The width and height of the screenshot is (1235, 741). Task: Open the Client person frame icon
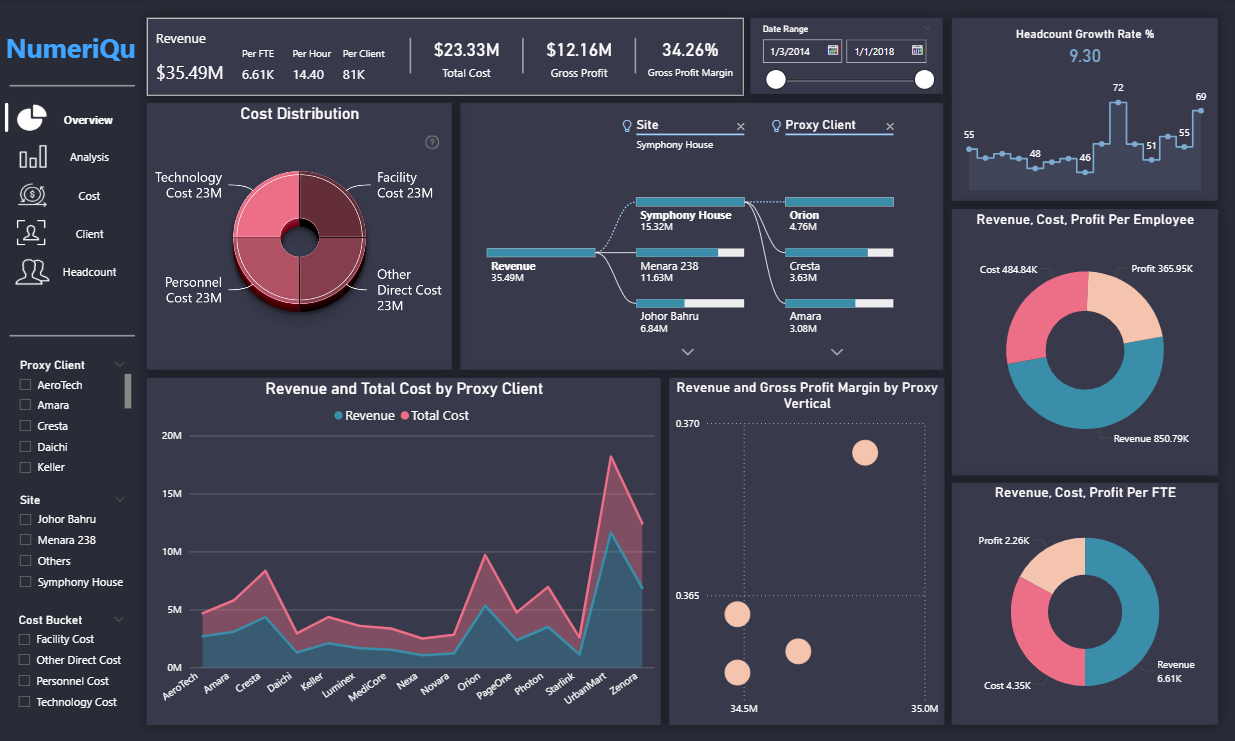click(x=32, y=233)
